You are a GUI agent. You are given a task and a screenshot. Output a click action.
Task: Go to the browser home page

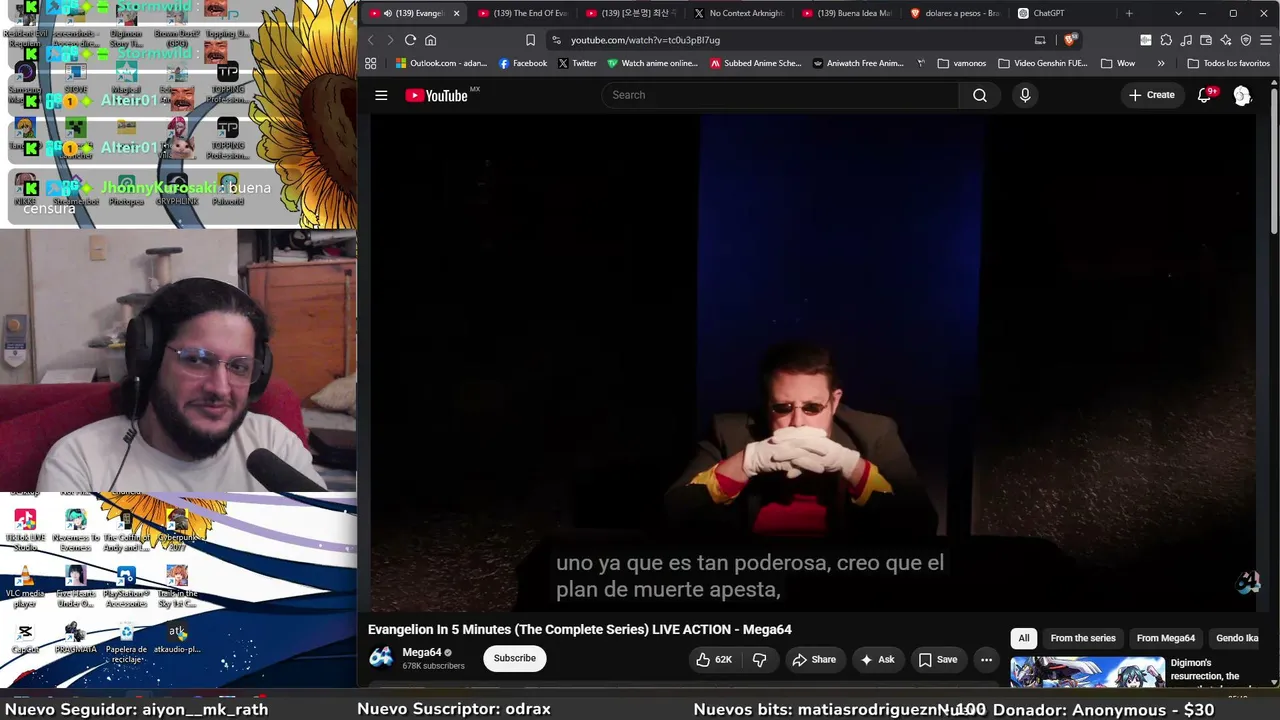click(431, 40)
